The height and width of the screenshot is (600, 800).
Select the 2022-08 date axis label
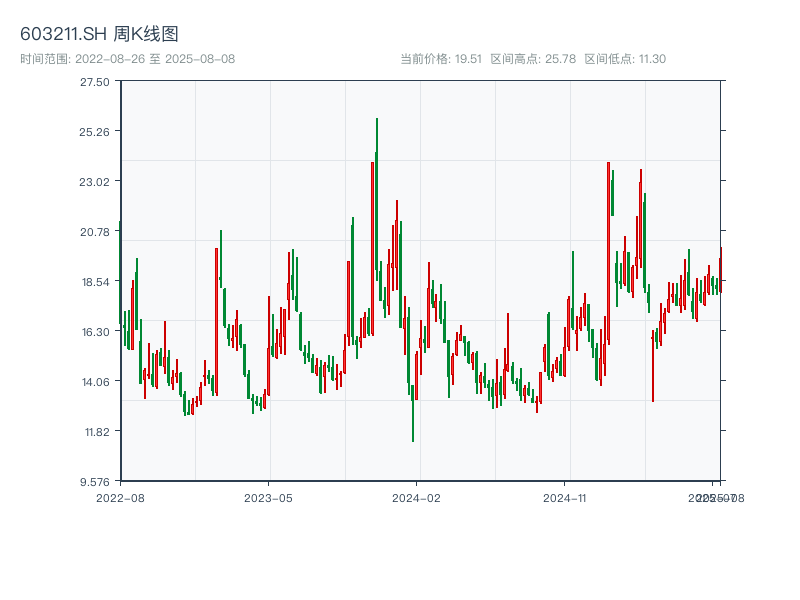pyautogui.click(x=120, y=497)
